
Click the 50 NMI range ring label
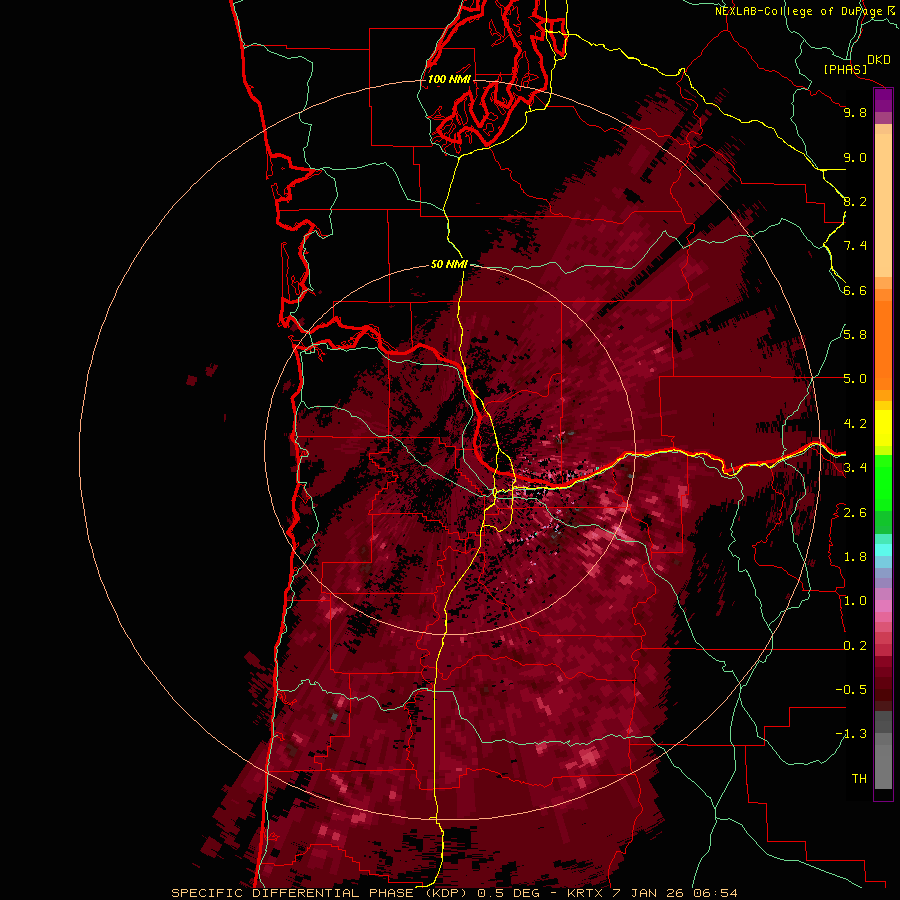[449, 264]
